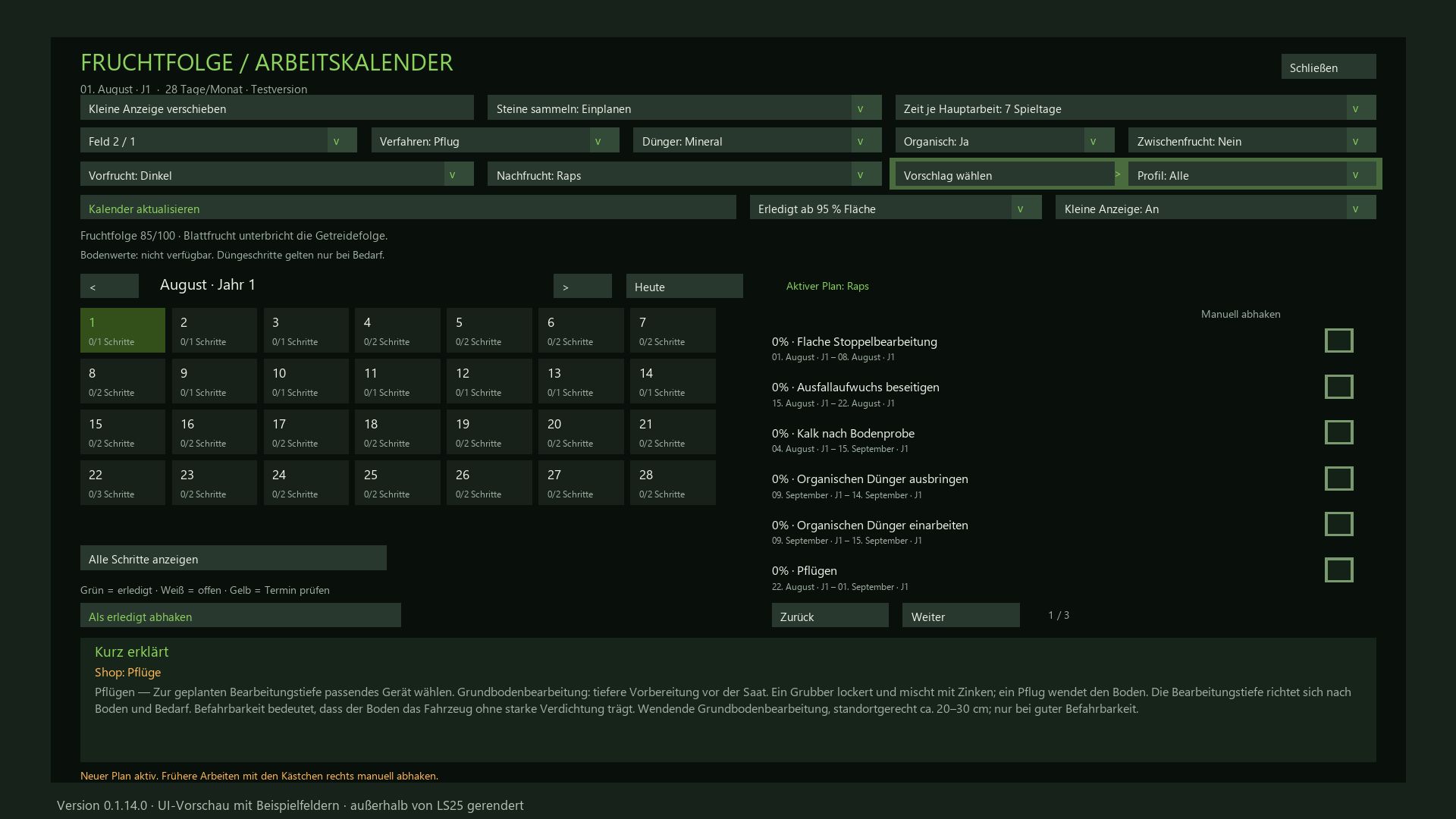Click Zurück in the step list
This screenshot has height=819, width=1456.
[830, 615]
